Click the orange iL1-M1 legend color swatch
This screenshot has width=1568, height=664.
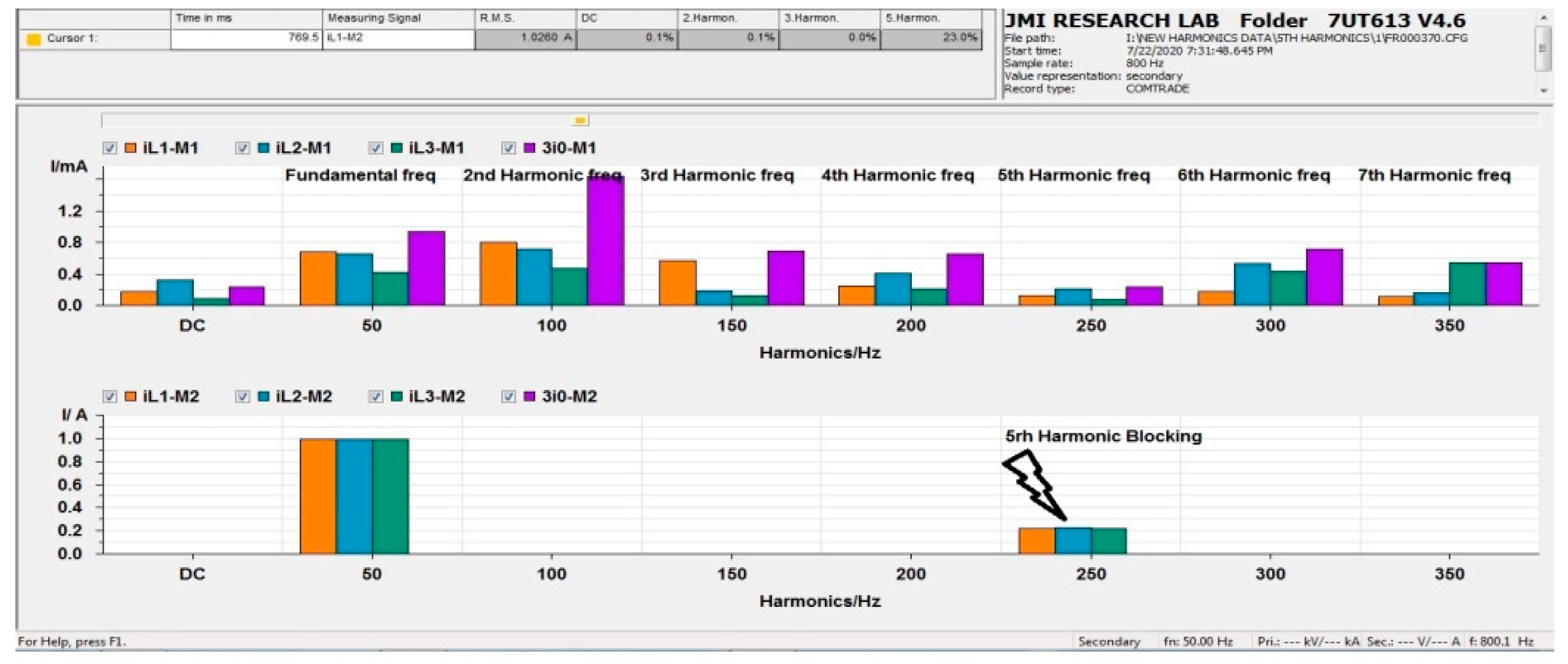pos(130,148)
